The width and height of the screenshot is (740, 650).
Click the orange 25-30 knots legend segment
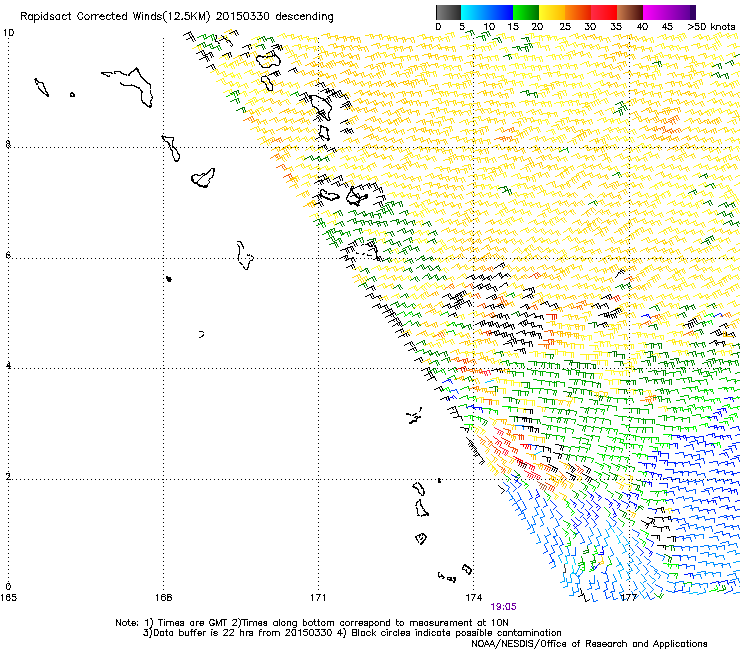578,12
